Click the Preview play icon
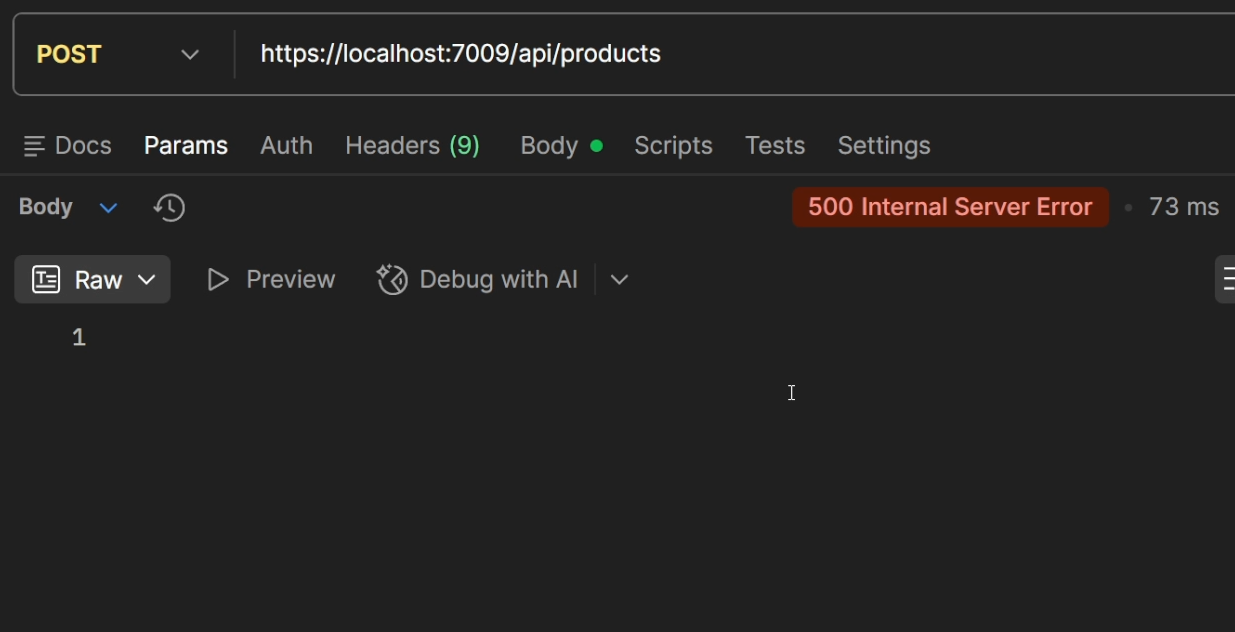 [x=218, y=280]
